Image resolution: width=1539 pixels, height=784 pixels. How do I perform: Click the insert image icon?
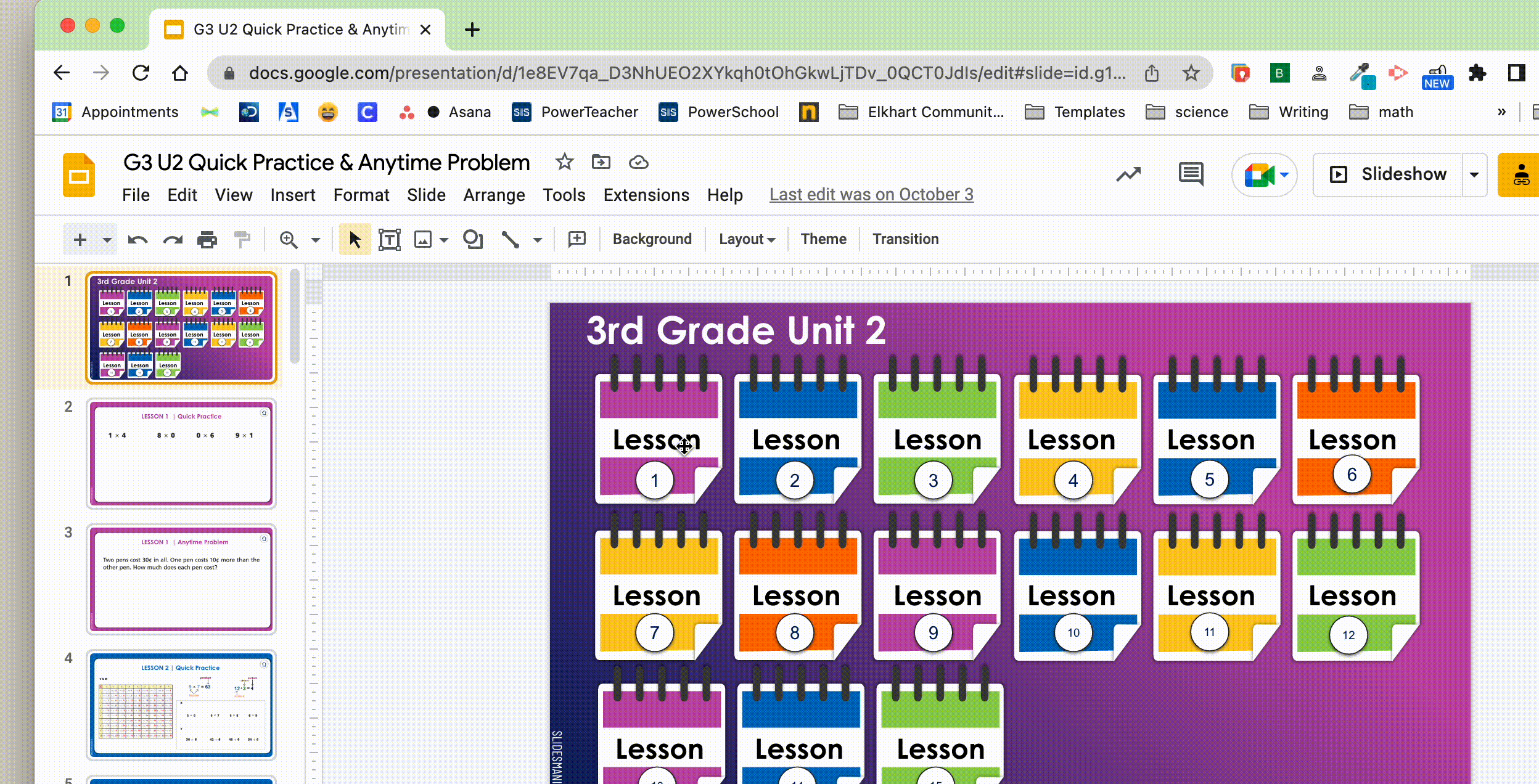pos(423,239)
